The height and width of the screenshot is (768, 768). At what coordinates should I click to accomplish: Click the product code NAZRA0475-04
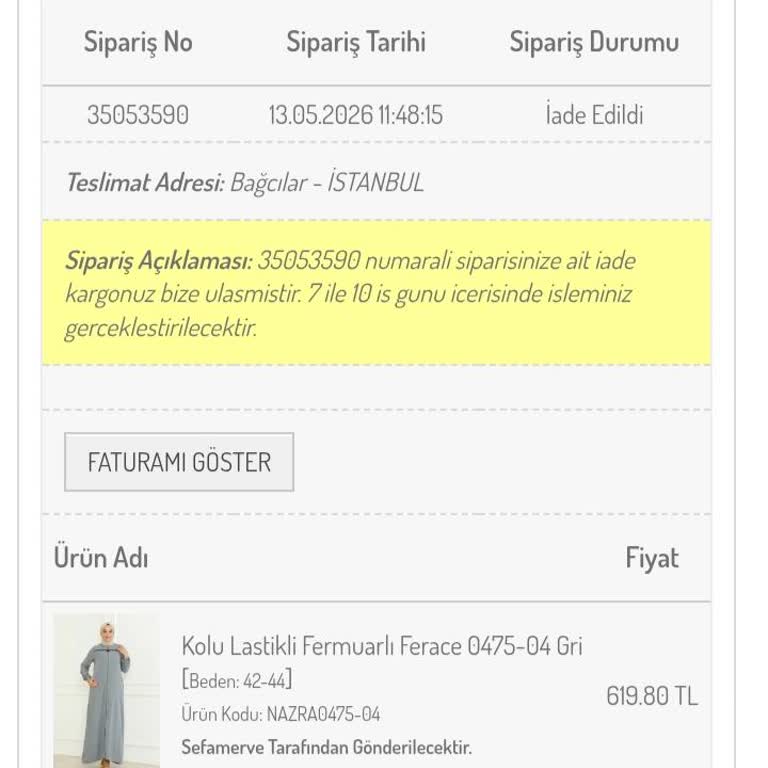coord(323,714)
